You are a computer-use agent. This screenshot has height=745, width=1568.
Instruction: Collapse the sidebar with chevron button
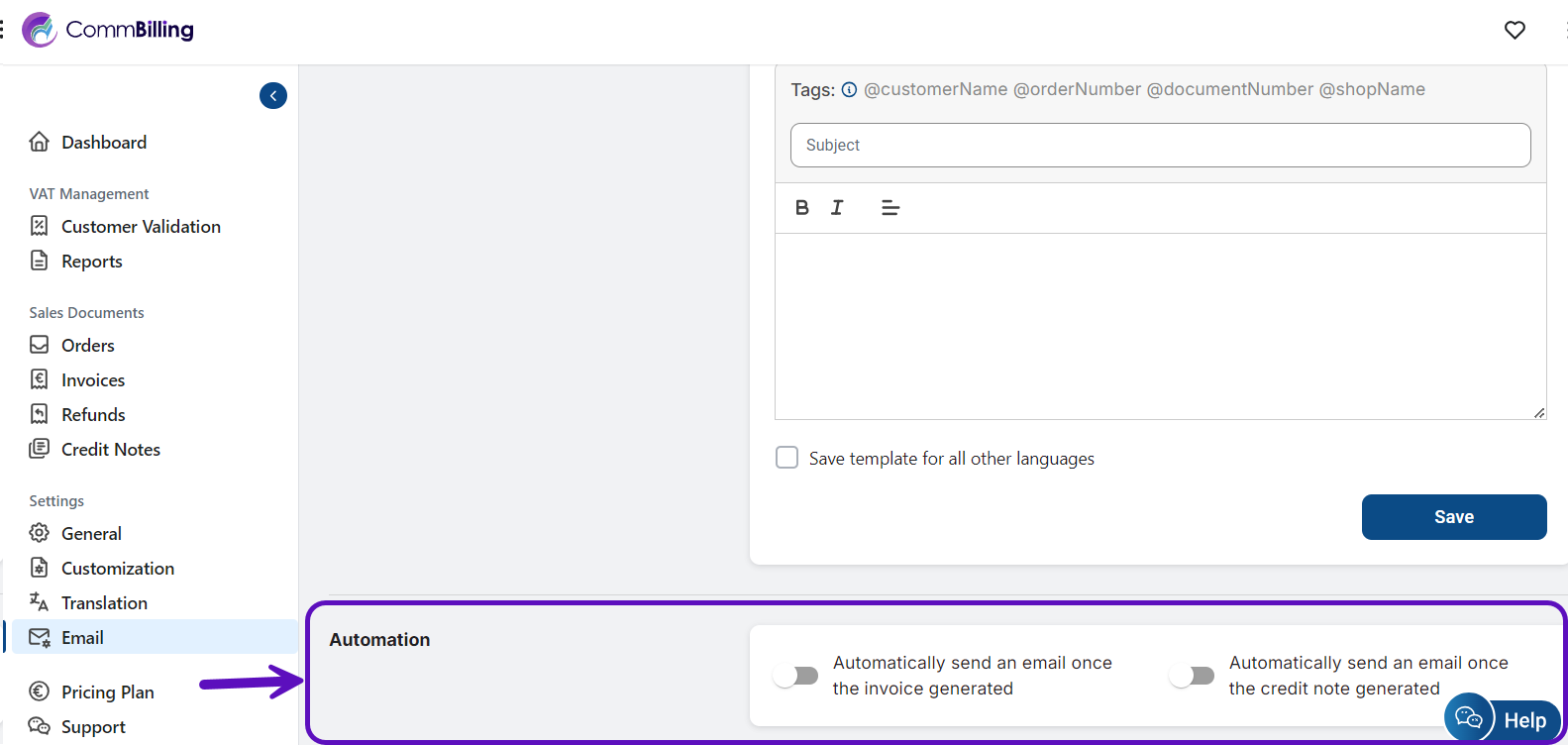click(x=273, y=96)
